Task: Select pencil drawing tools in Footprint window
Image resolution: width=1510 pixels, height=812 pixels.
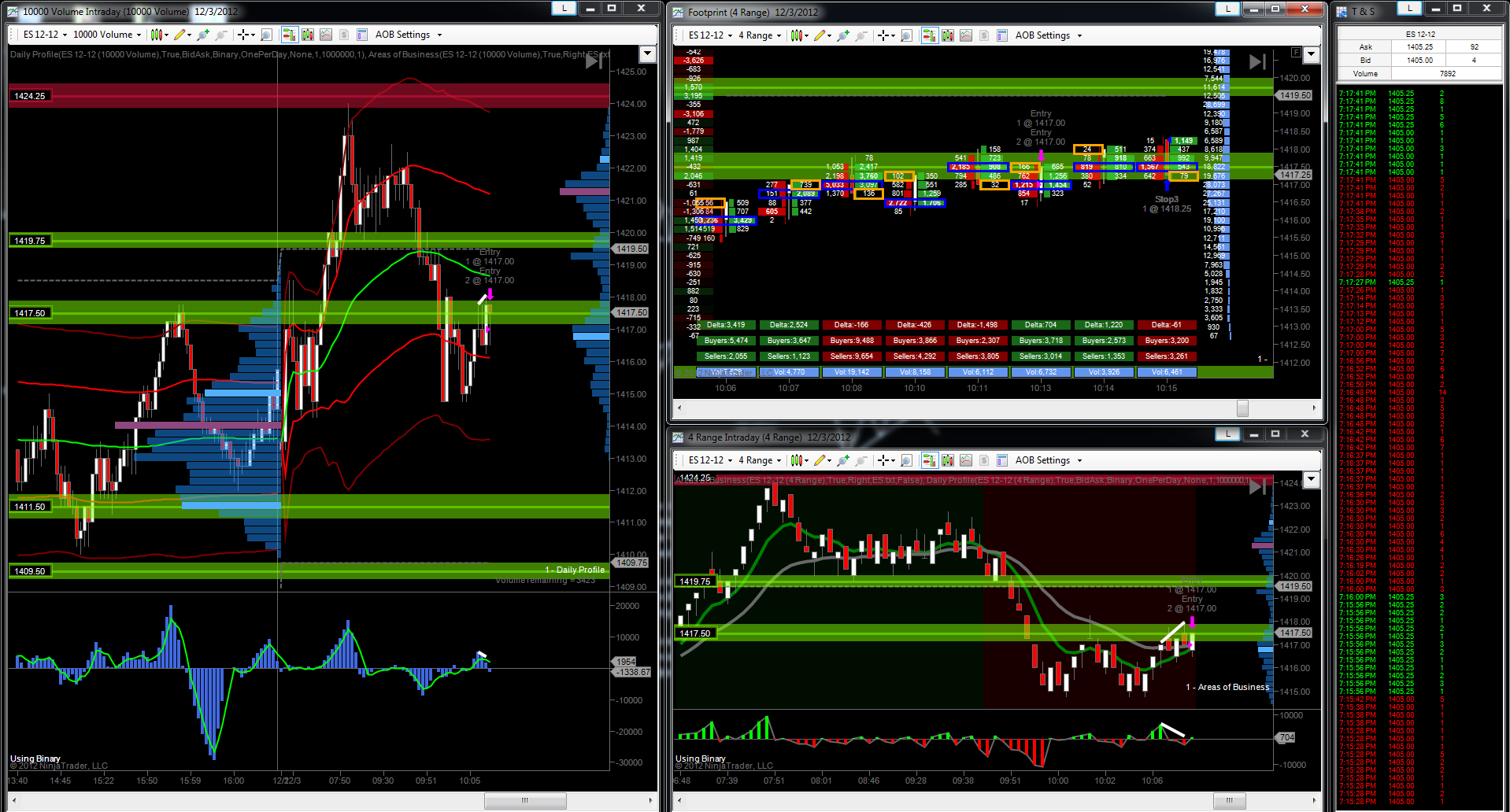Action: pos(820,35)
